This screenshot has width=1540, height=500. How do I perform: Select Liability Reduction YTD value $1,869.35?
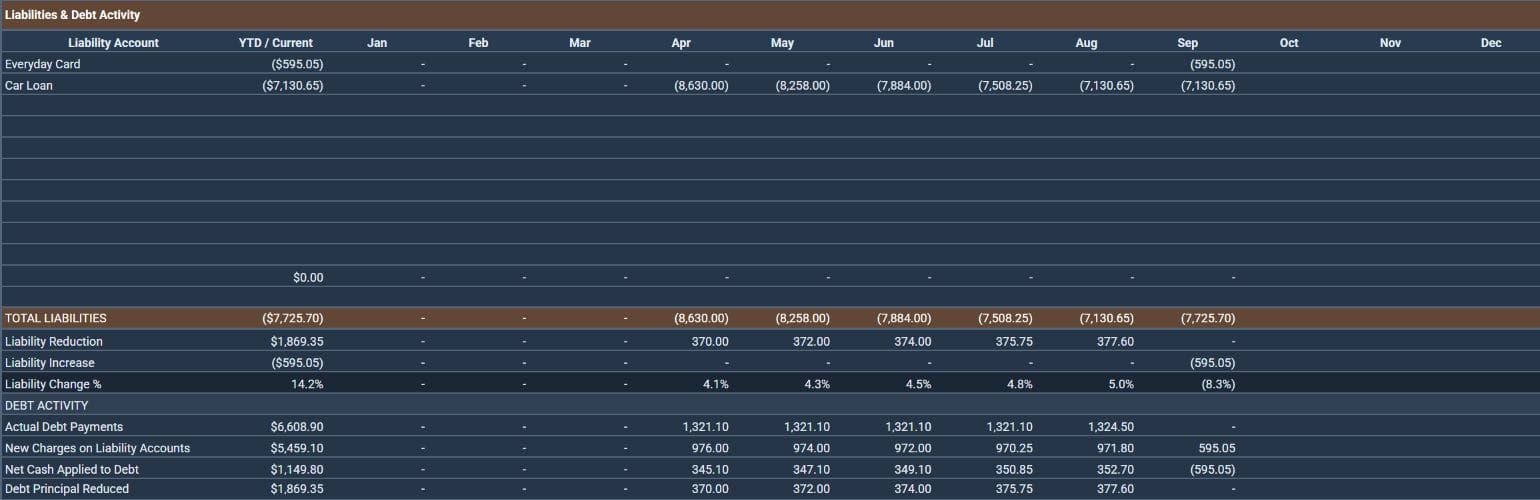tap(297, 342)
